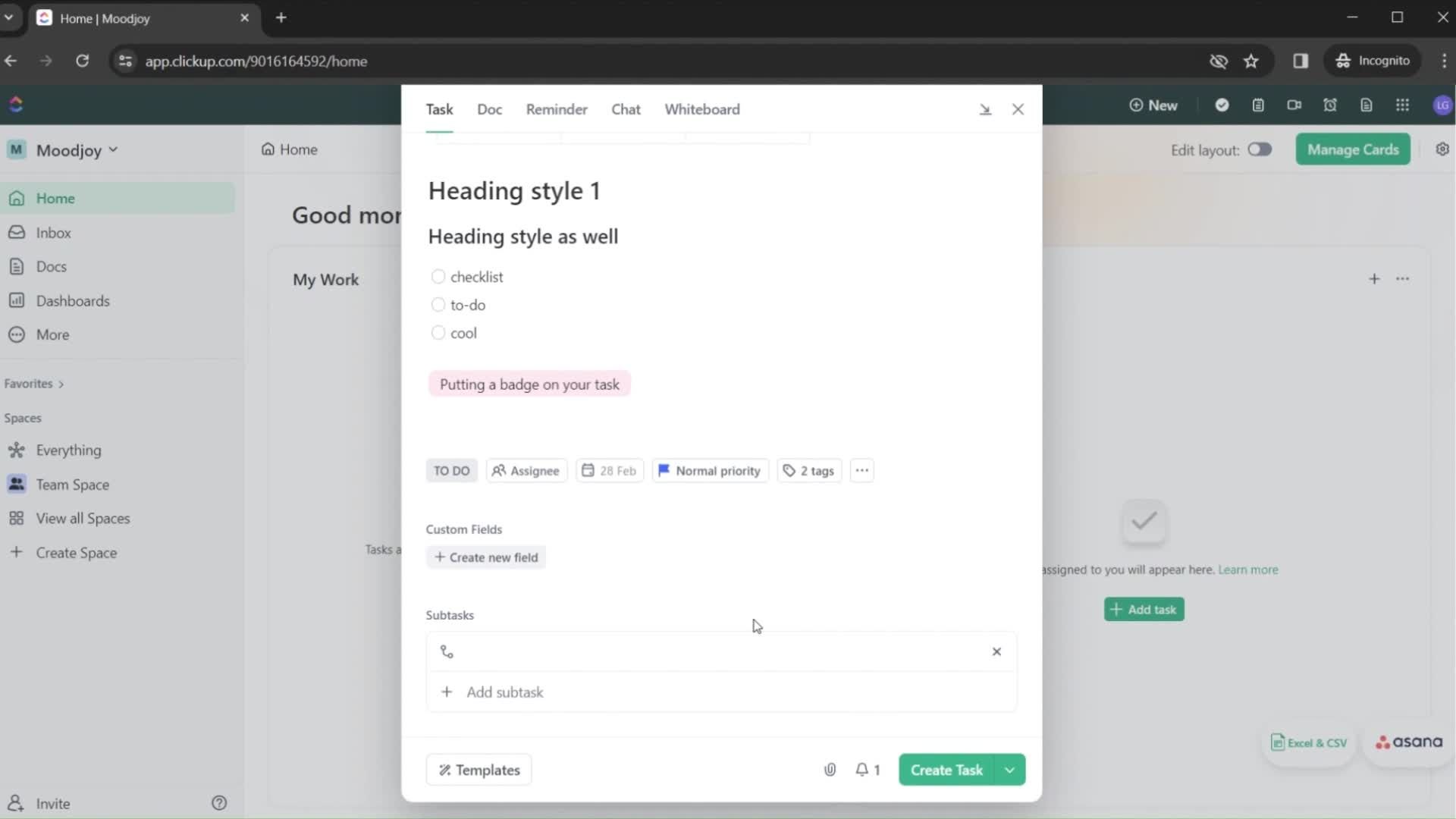Click the Templates button

pos(479,770)
